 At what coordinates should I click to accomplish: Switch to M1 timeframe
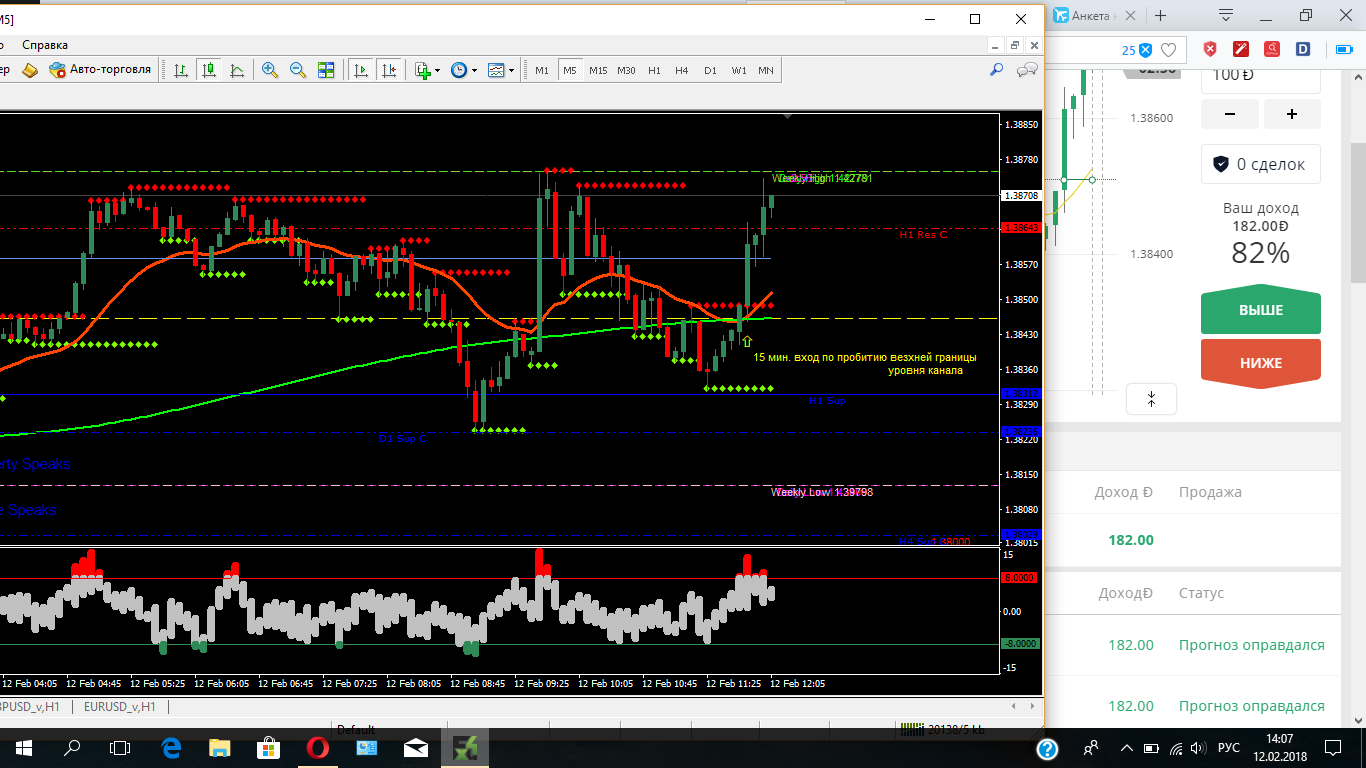[542, 70]
